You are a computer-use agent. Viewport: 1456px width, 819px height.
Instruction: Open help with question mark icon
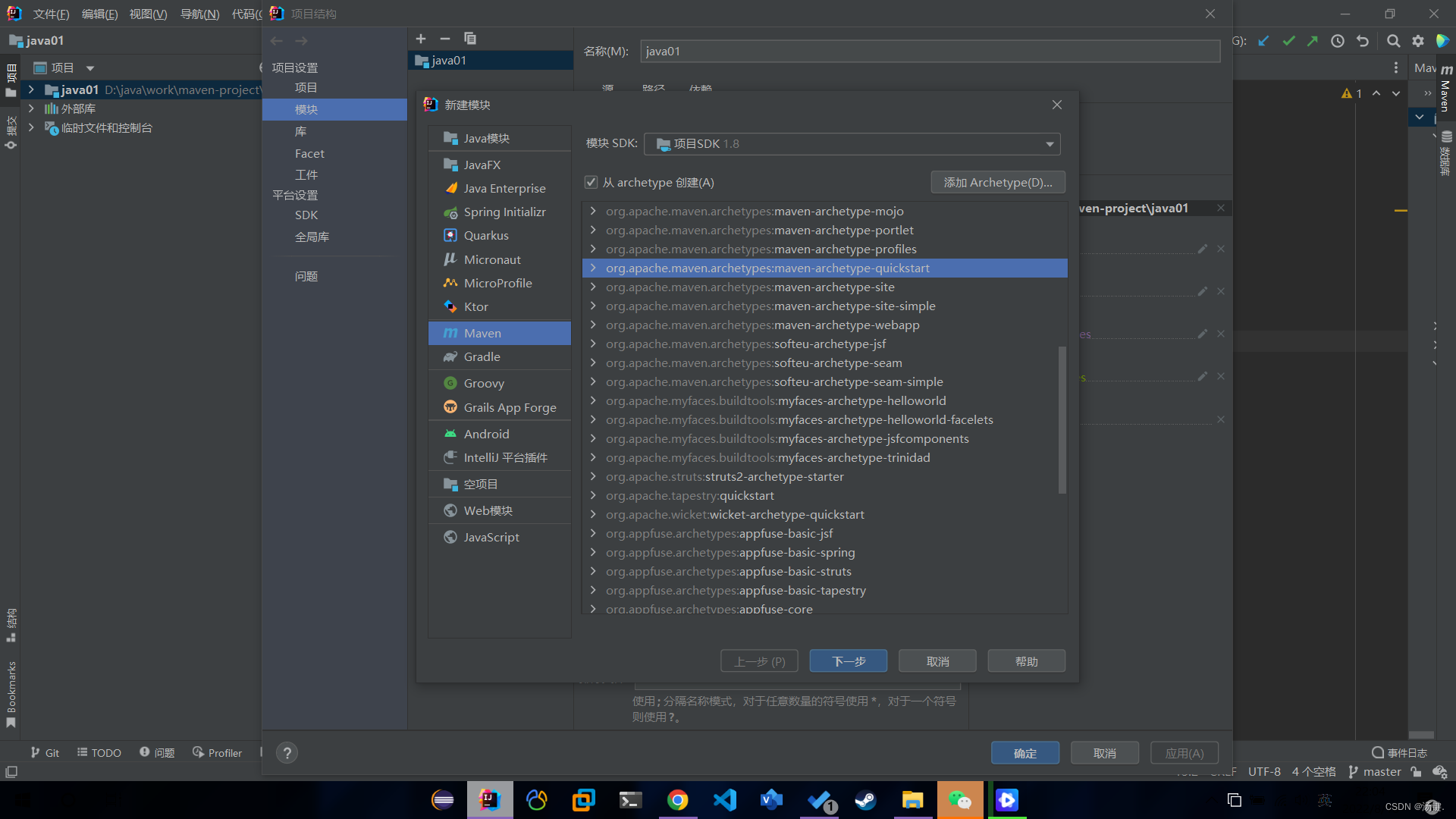pos(287,753)
